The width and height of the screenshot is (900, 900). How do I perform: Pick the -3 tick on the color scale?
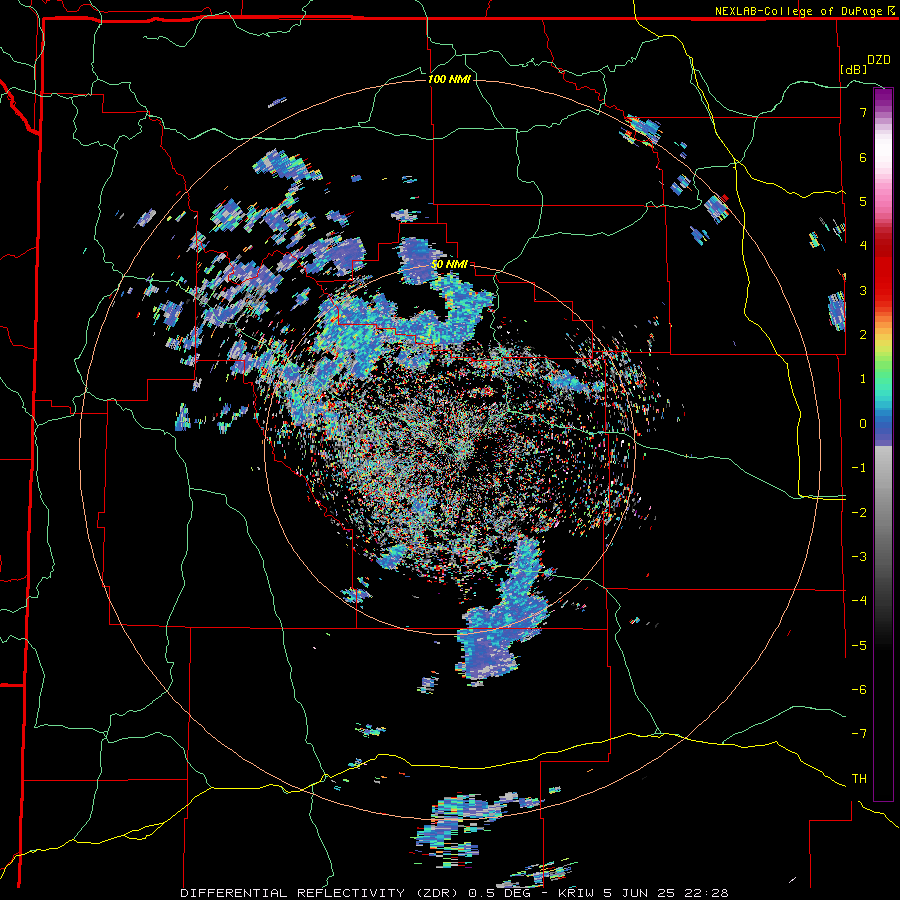(x=859, y=557)
